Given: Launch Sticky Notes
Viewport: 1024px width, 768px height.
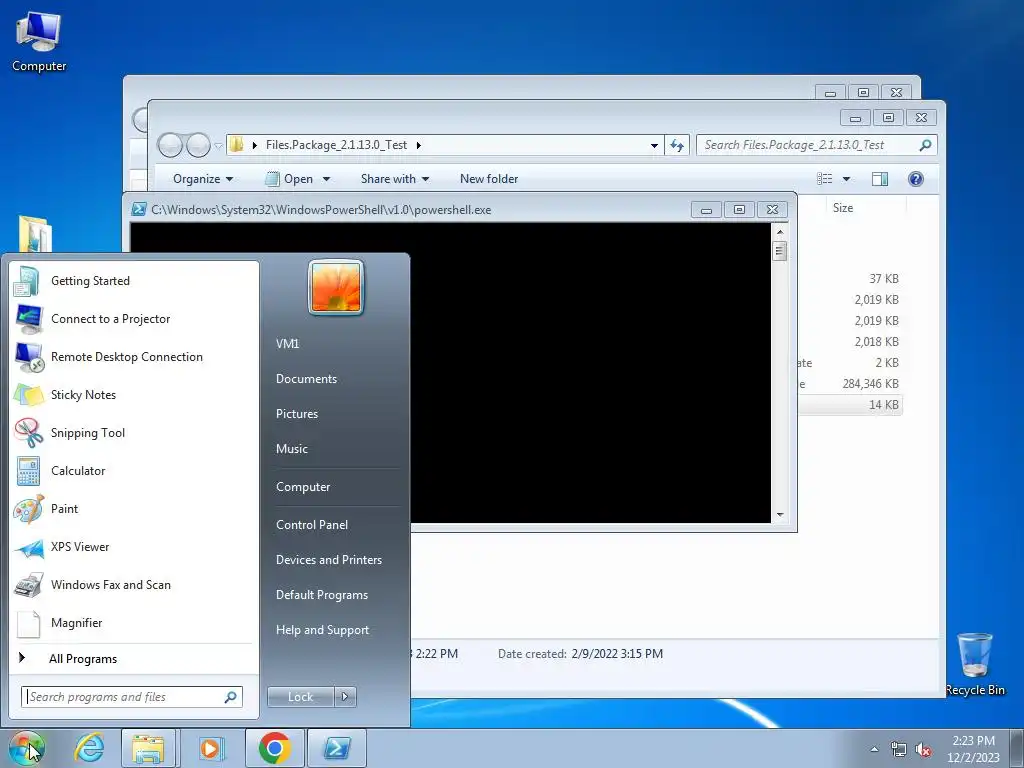Looking at the screenshot, I should point(134,394).
